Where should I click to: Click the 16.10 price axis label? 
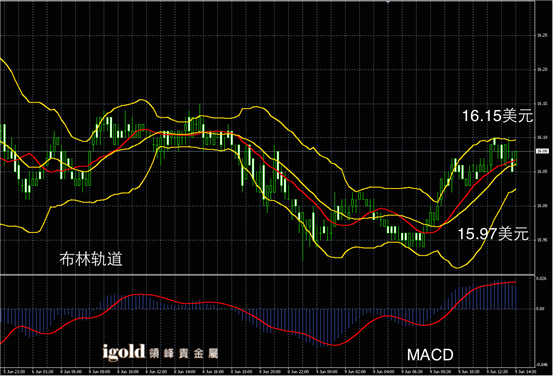542,138
